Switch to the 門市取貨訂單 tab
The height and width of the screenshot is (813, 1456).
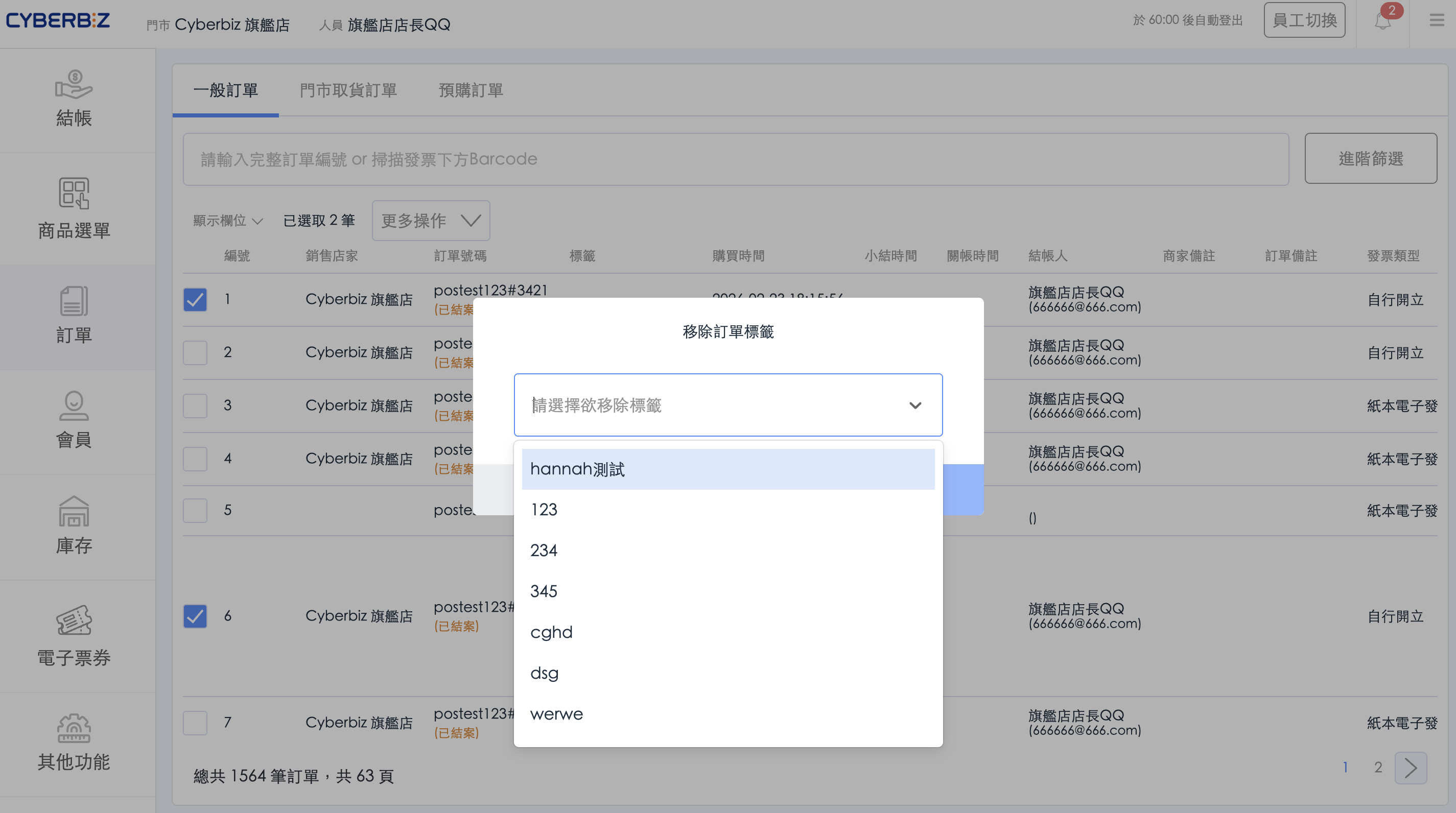tap(348, 90)
